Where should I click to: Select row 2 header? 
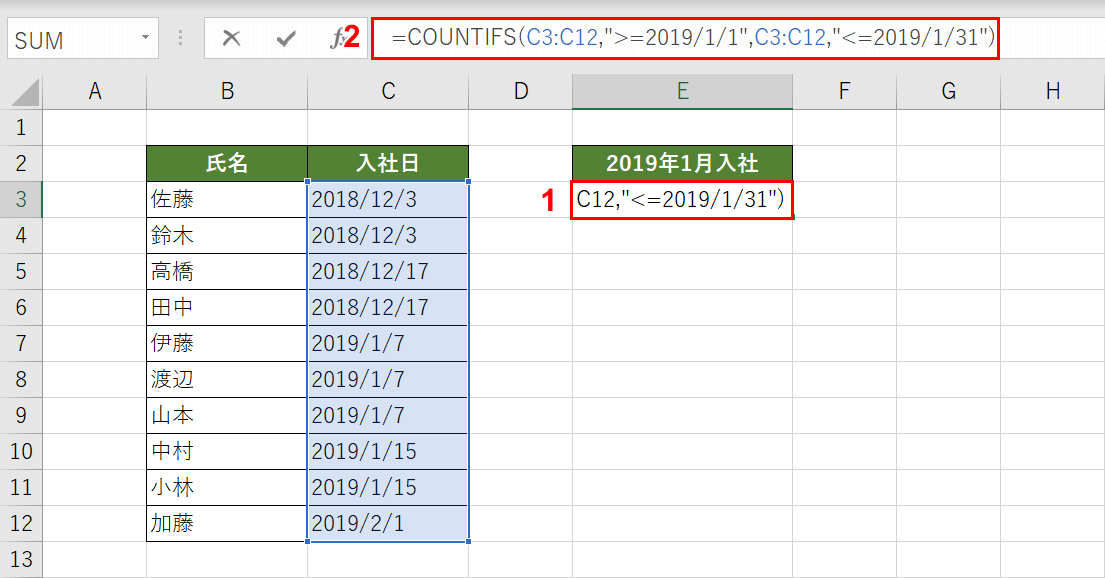pyautogui.click(x=21, y=164)
